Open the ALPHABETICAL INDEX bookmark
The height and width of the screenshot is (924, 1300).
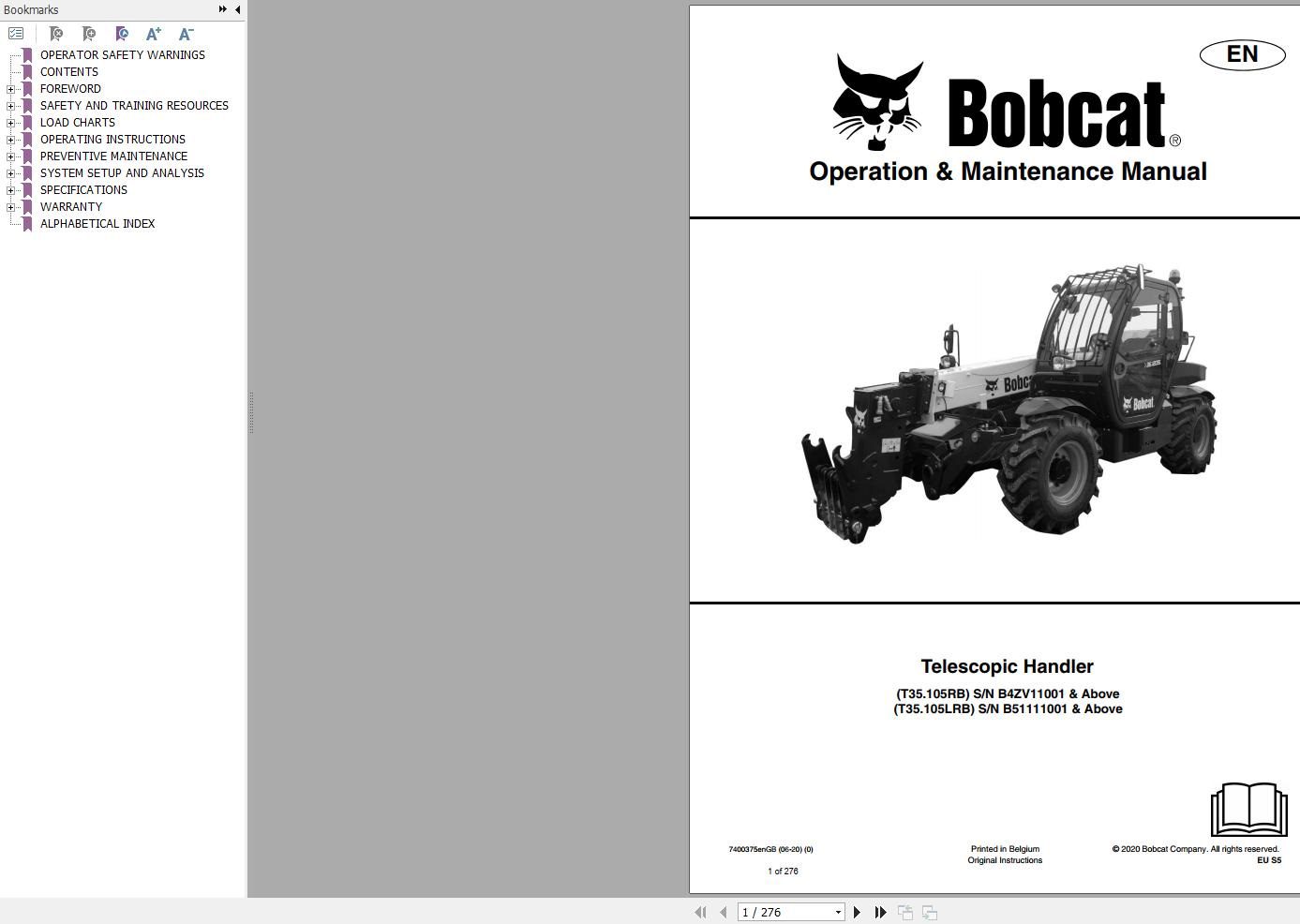pos(97,223)
